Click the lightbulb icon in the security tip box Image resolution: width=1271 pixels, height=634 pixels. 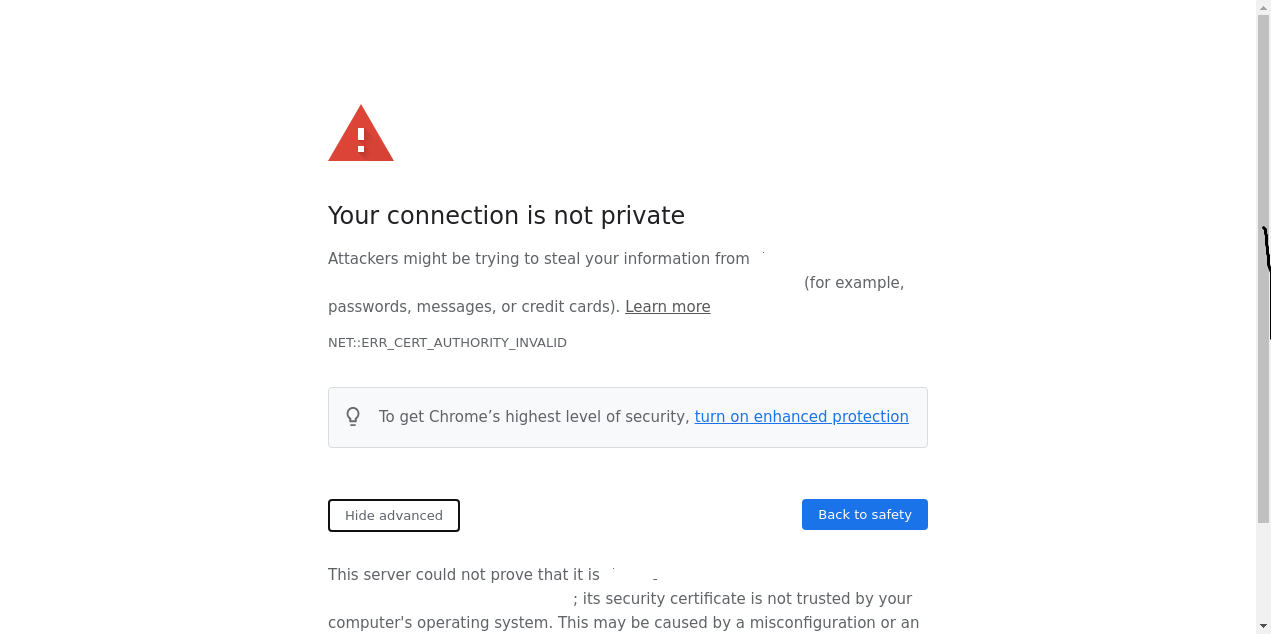[x=353, y=416]
